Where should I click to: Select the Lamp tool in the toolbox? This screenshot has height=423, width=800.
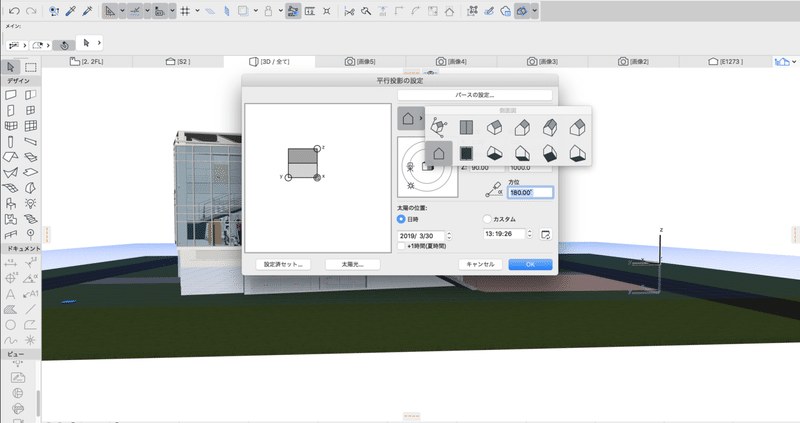31,204
